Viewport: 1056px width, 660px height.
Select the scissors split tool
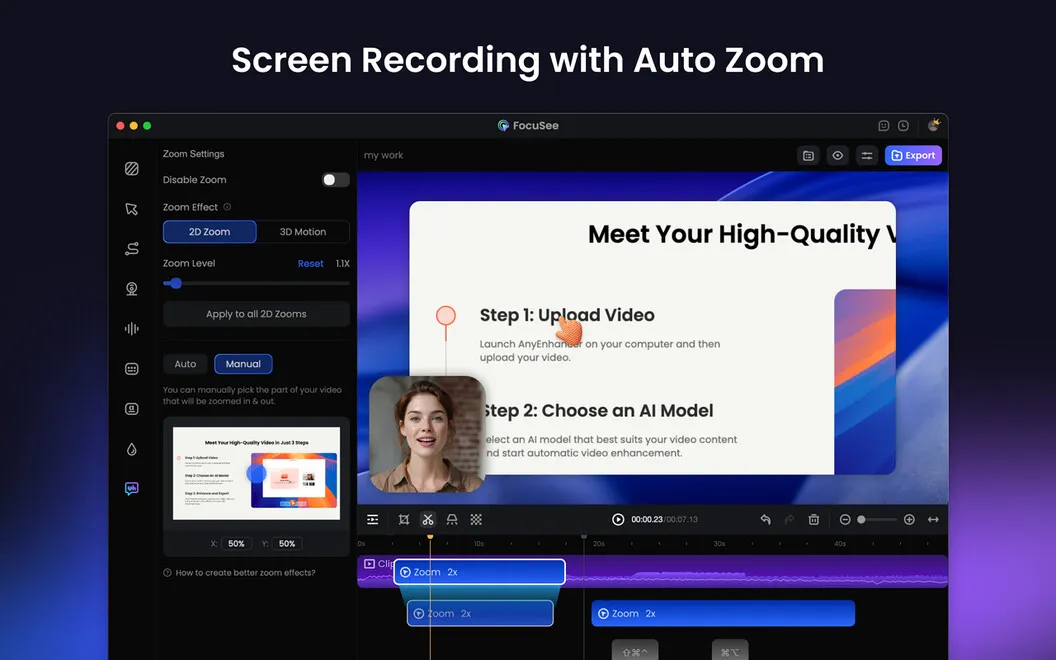[428, 519]
